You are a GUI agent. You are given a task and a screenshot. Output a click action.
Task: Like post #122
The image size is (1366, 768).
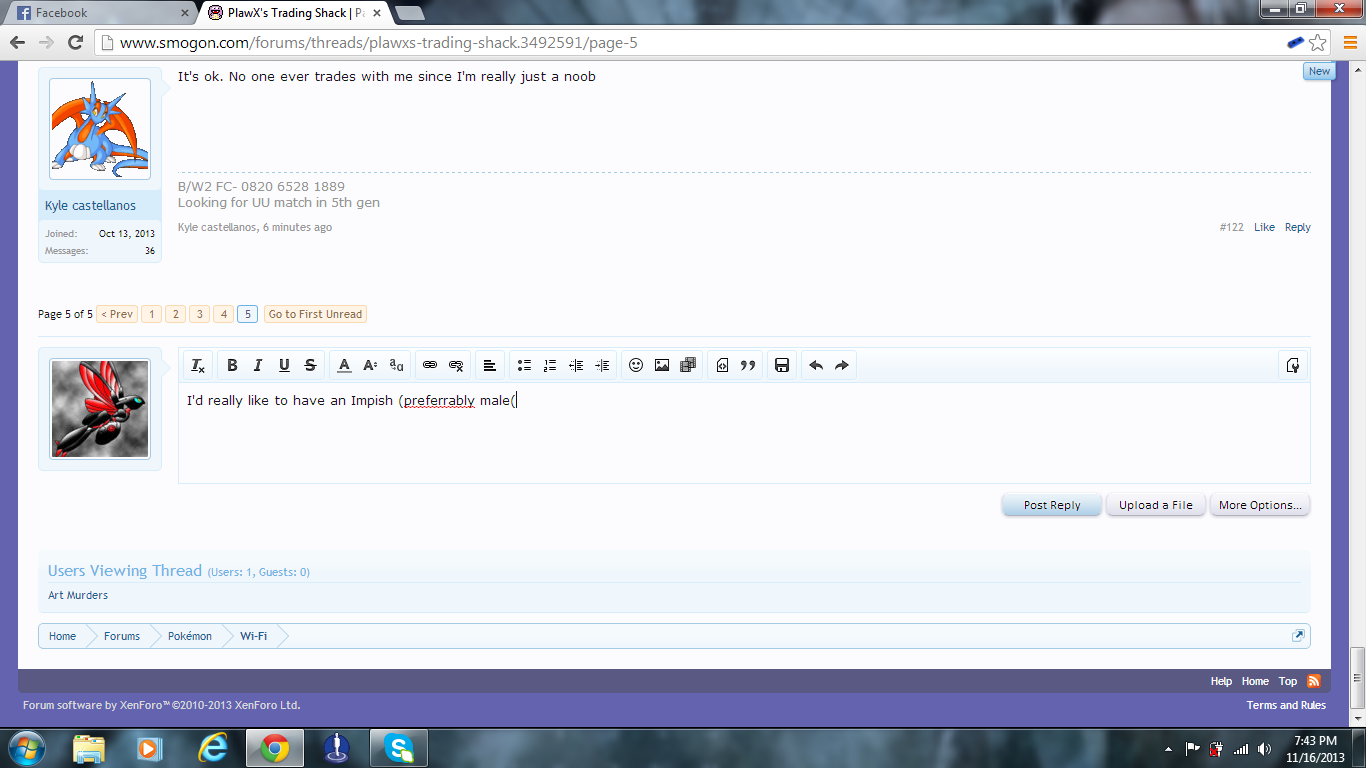click(1264, 227)
